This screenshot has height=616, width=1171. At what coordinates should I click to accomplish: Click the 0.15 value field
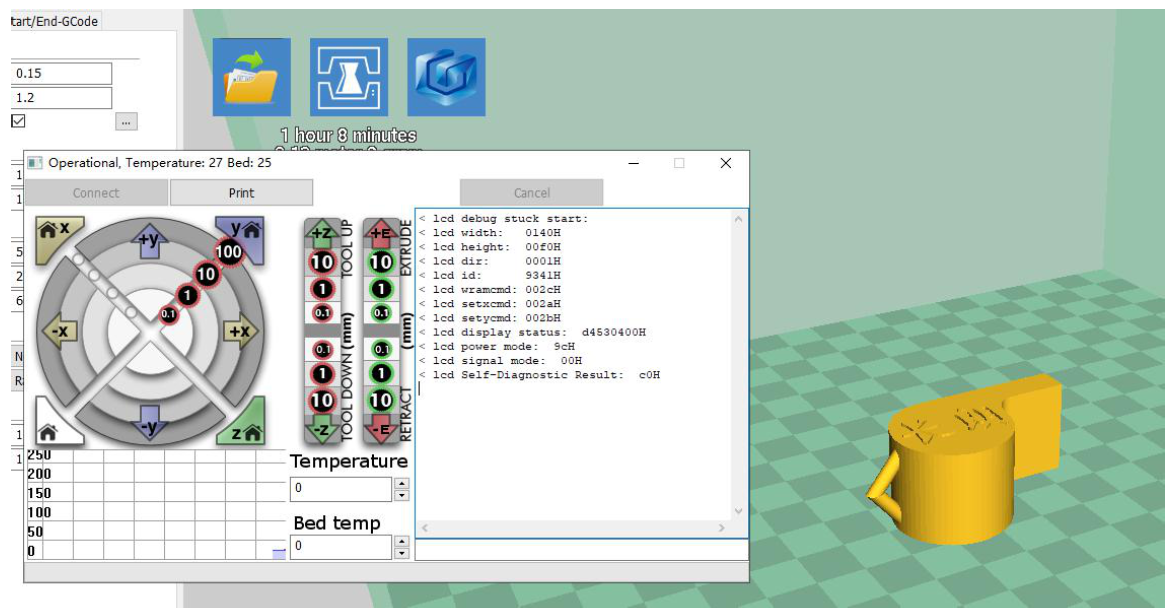point(61,73)
